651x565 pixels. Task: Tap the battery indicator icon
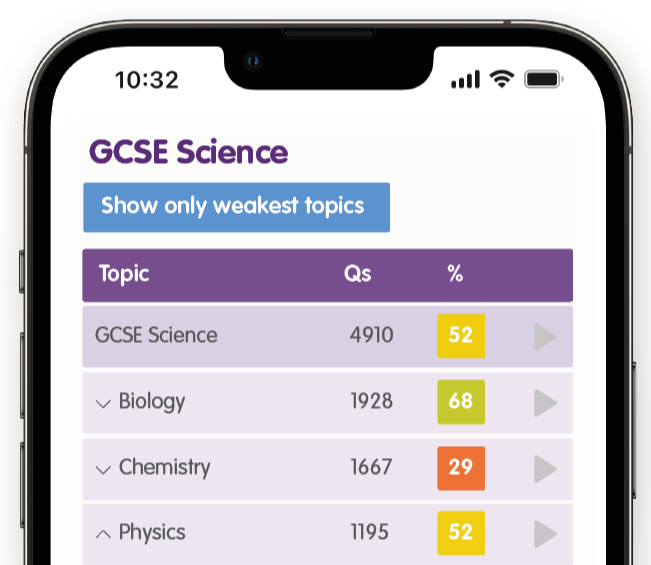[544, 79]
